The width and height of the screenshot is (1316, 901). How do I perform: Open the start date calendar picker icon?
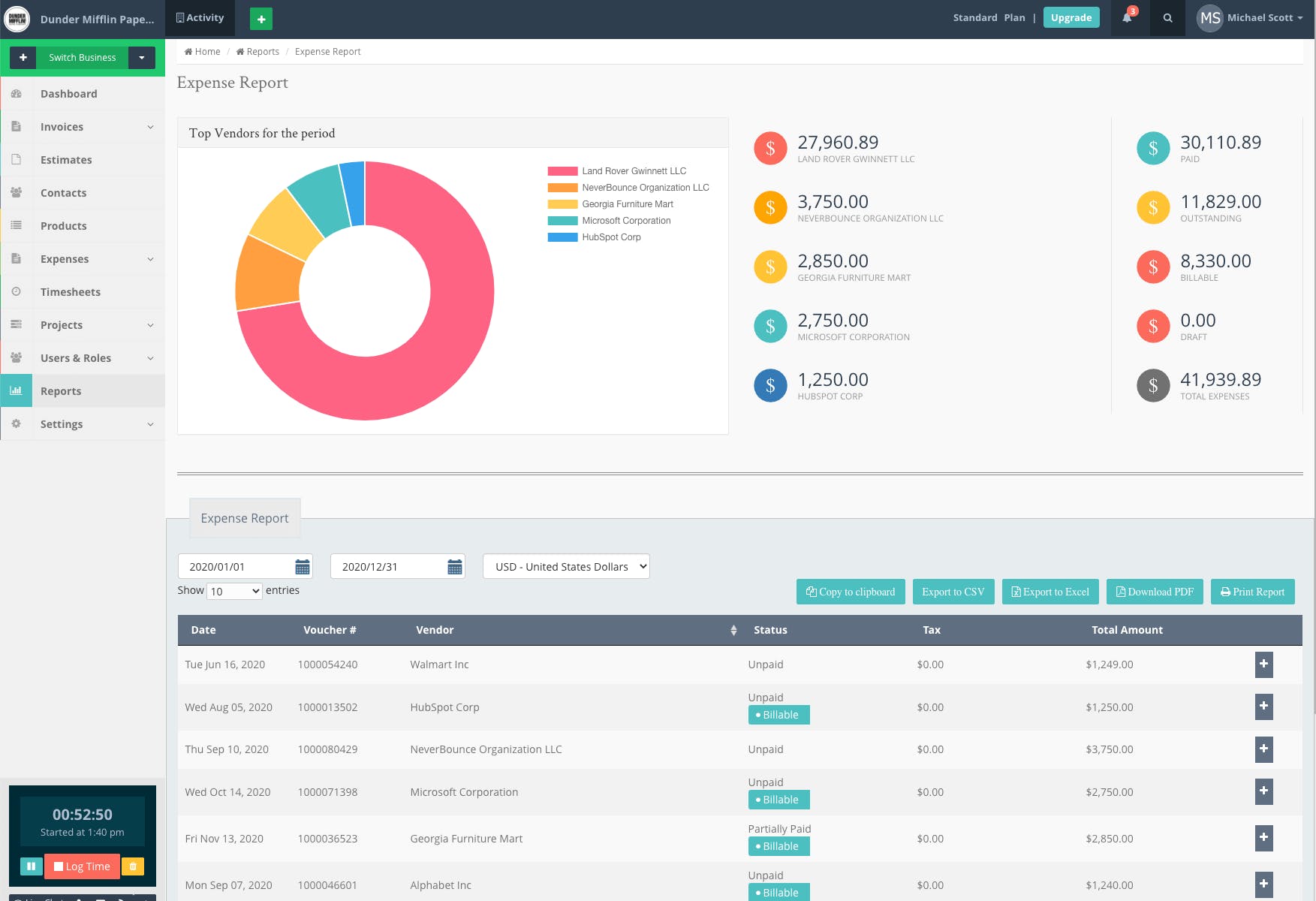[x=303, y=566]
